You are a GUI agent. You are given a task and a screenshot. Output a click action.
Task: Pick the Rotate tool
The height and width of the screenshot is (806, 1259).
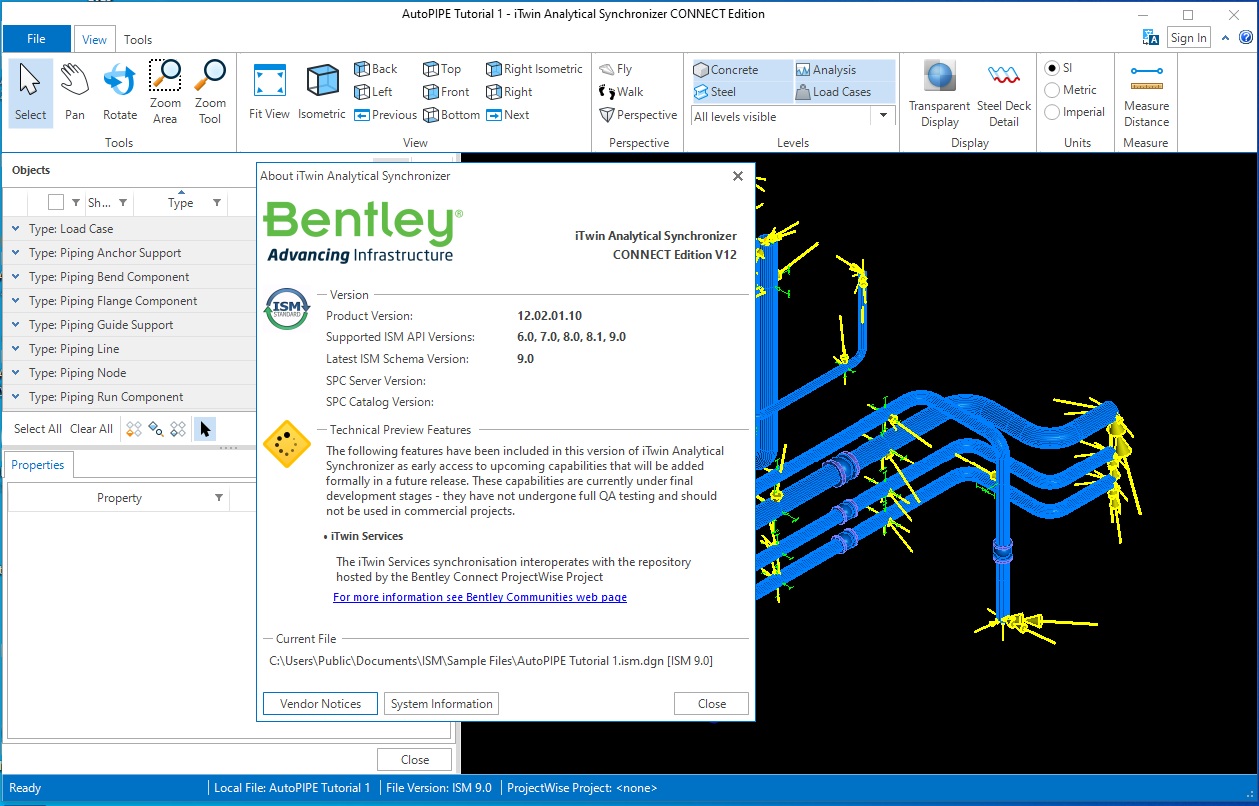pos(120,91)
